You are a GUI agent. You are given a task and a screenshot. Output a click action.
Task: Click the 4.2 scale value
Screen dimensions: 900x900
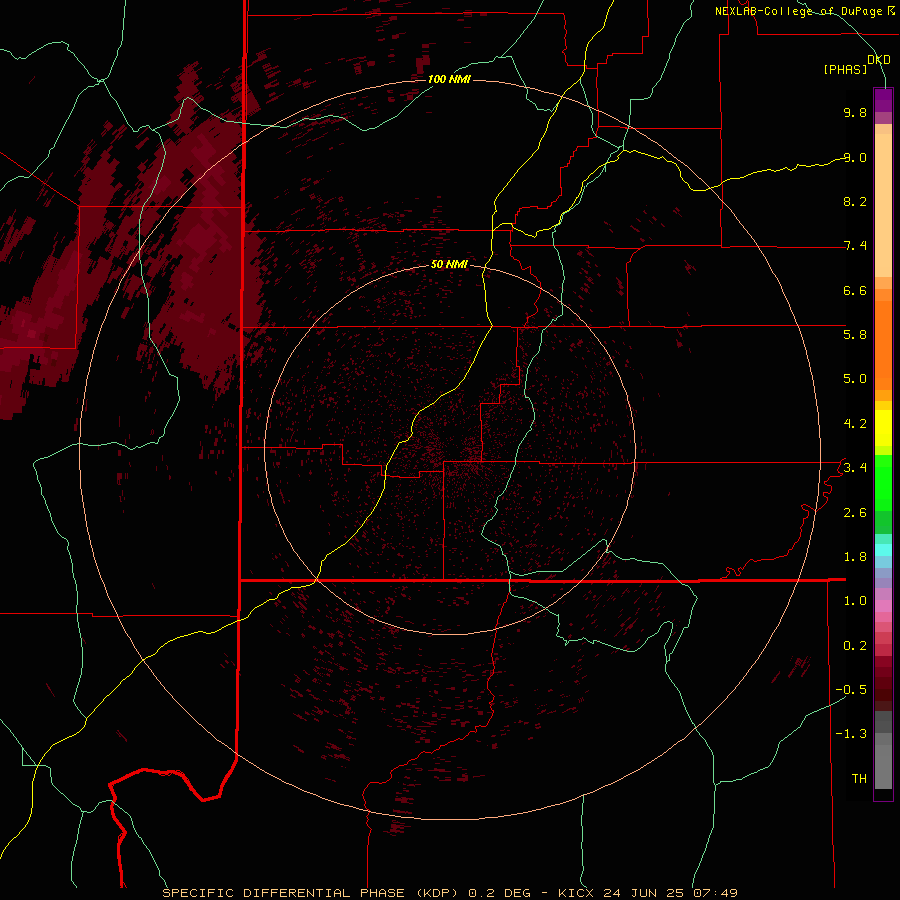pos(855,424)
